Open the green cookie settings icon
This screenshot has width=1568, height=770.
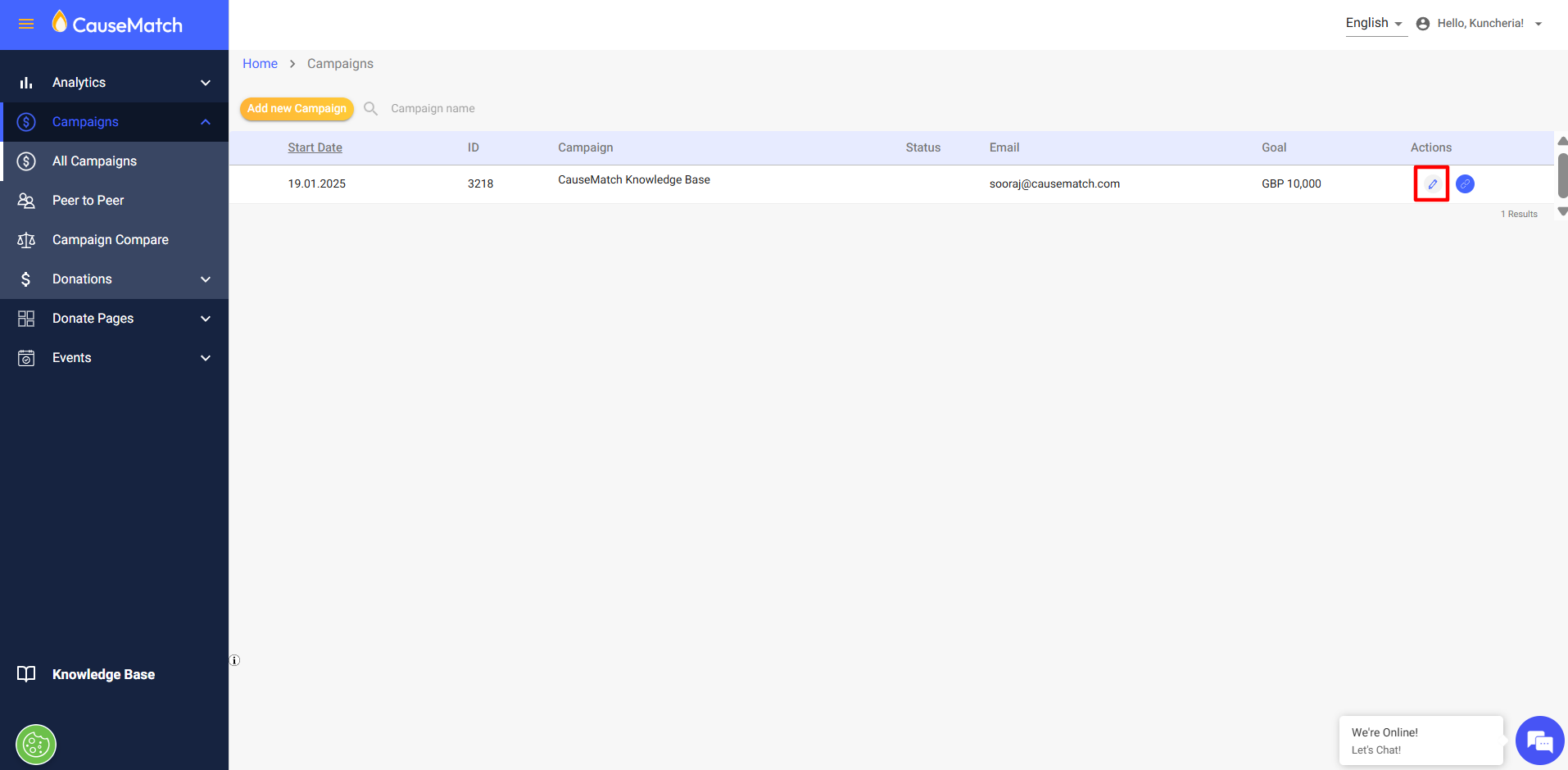pyautogui.click(x=36, y=745)
